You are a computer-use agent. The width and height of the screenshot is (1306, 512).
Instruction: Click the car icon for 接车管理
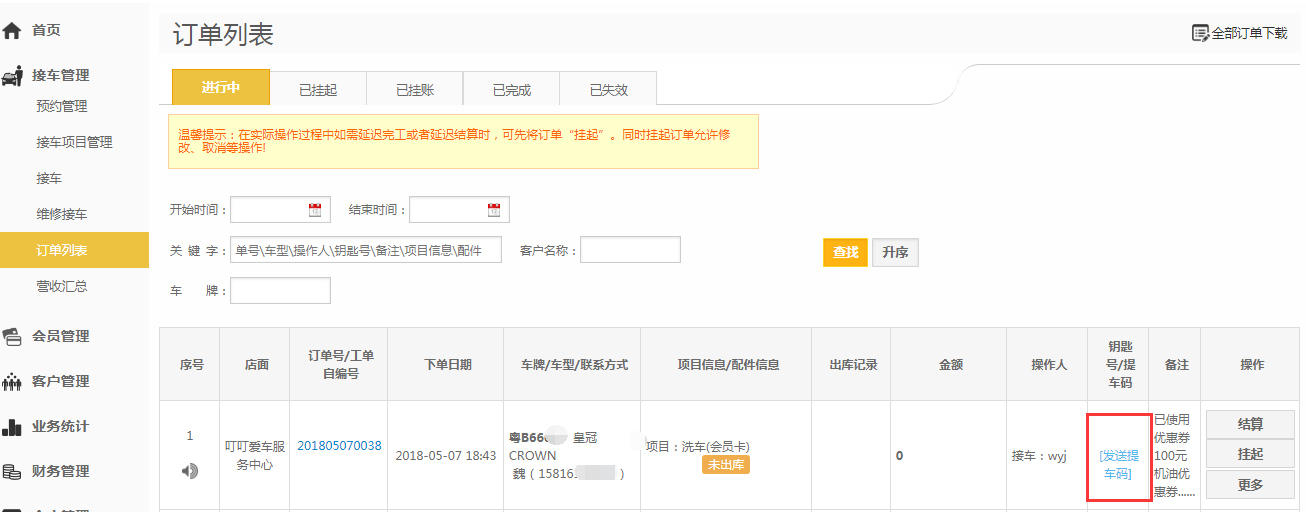point(12,75)
